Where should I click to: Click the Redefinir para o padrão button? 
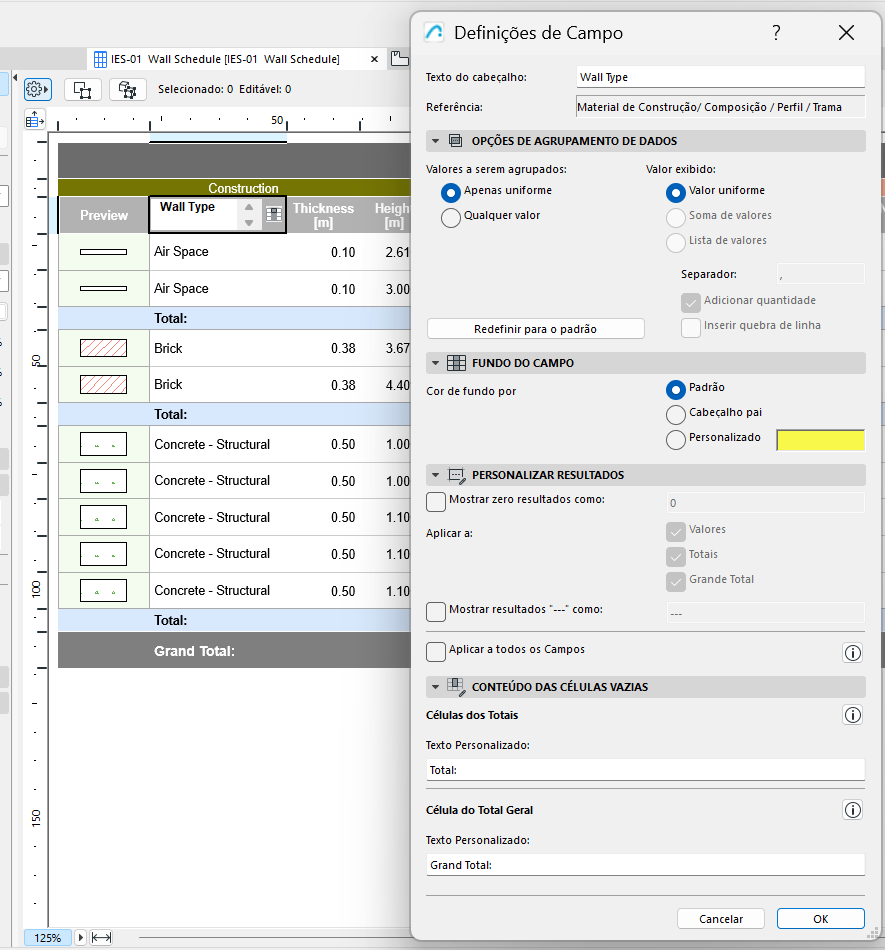(x=535, y=328)
